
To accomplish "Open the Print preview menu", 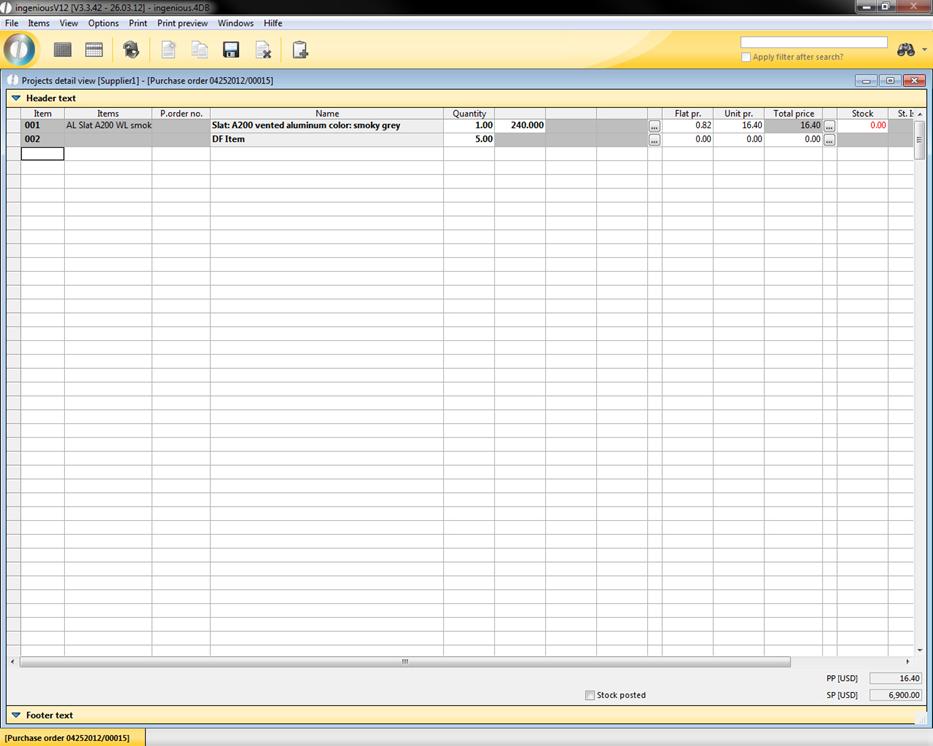I will click(x=182, y=23).
